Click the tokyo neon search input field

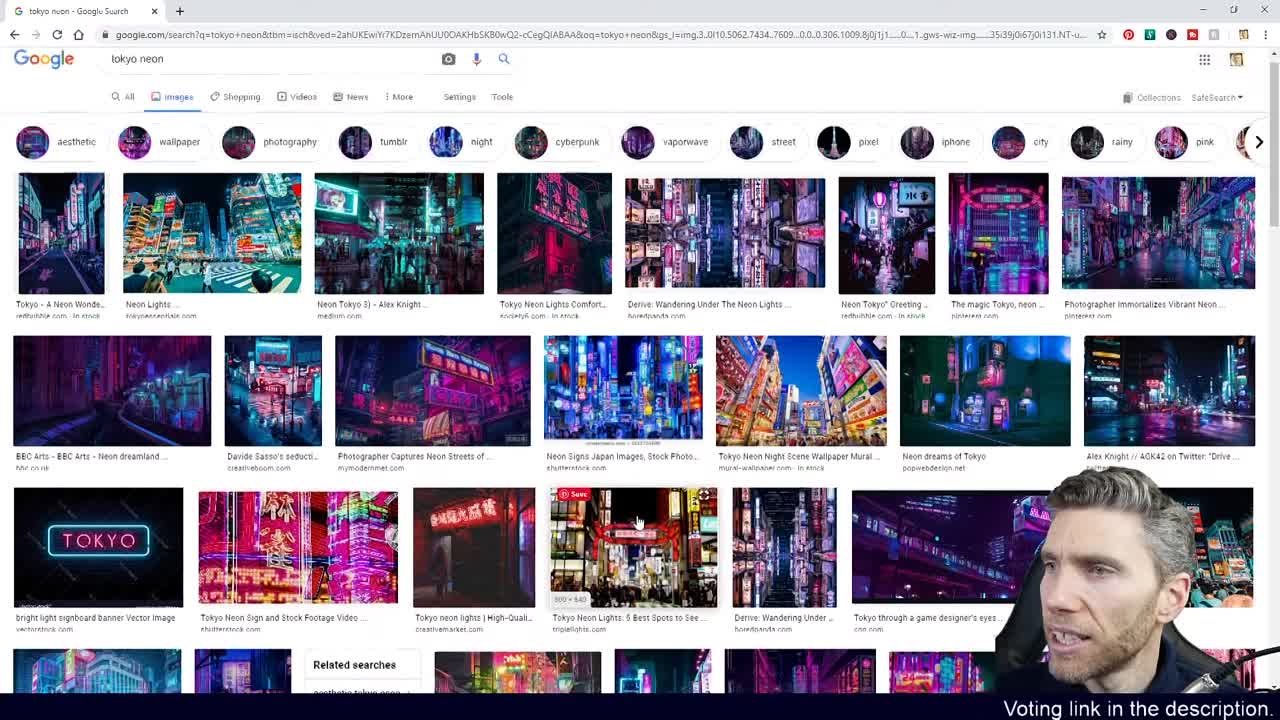pos(270,59)
